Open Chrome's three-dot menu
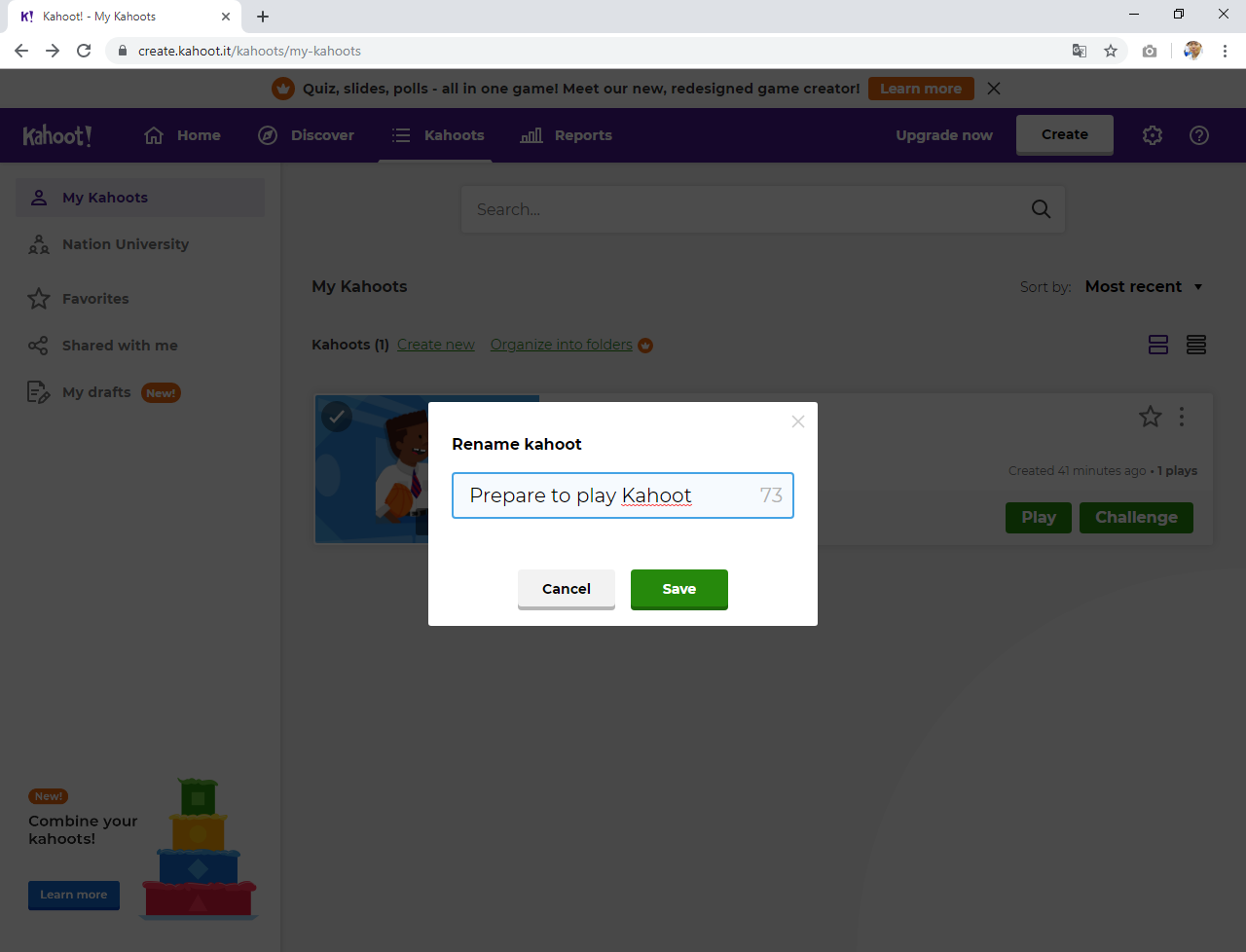The image size is (1246, 952). coord(1225,51)
